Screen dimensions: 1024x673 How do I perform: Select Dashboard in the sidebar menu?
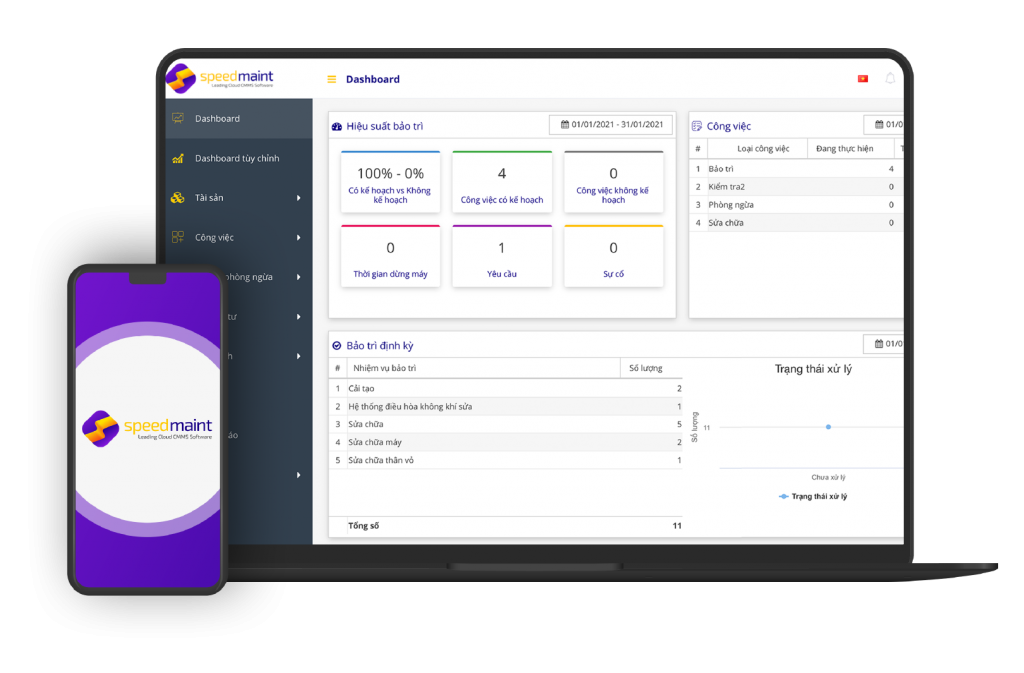tap(217, 118)
